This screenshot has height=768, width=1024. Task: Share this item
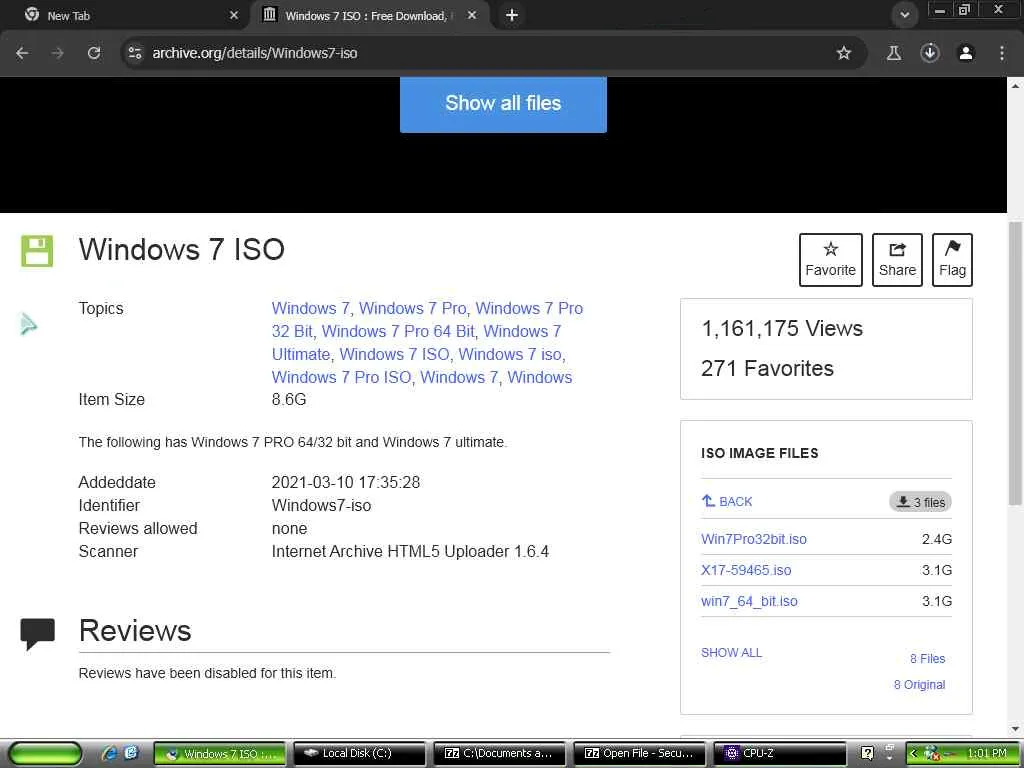[897, 260]
